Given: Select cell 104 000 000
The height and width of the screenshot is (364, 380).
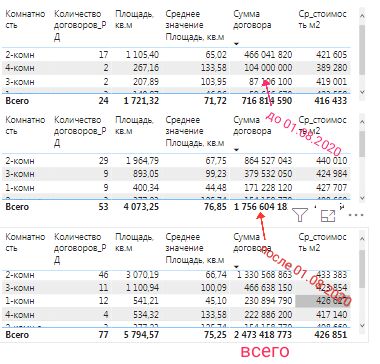Looking at the screenshot, I should click(268, 68).
